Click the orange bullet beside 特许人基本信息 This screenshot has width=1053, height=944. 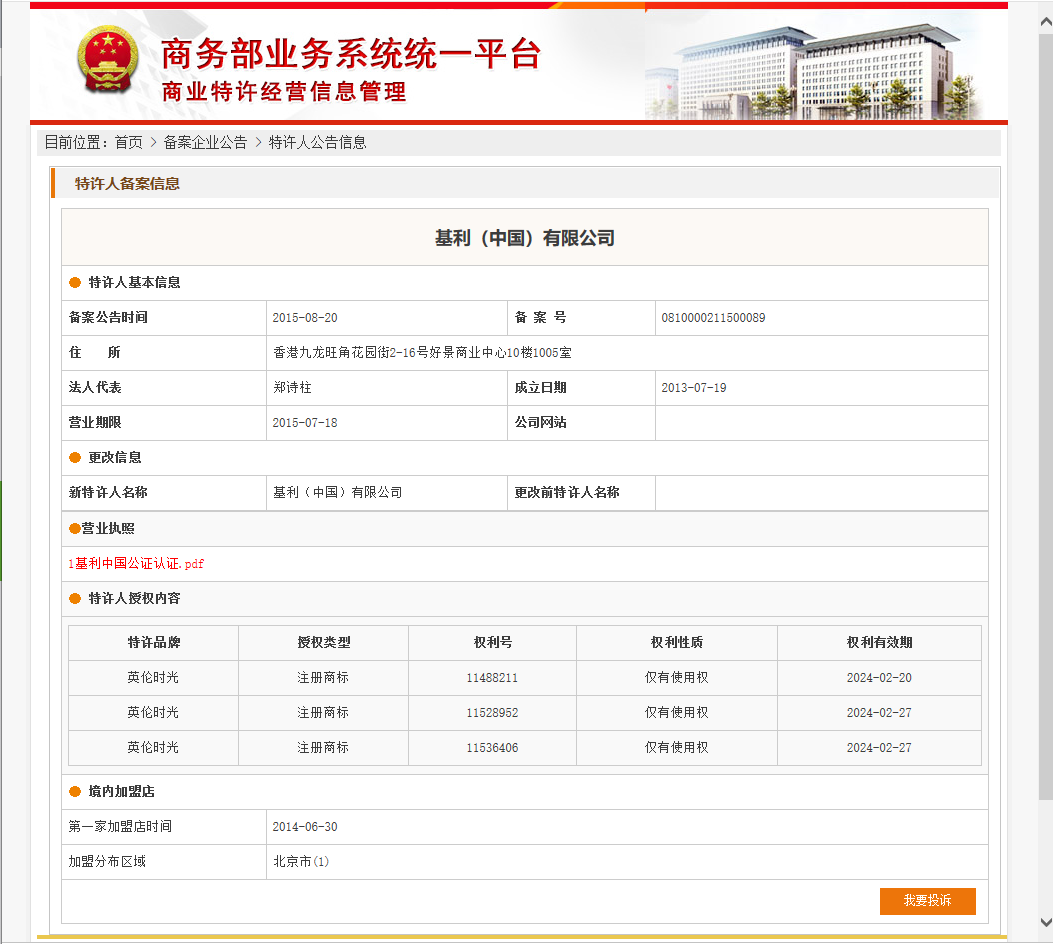pos(75,283)
